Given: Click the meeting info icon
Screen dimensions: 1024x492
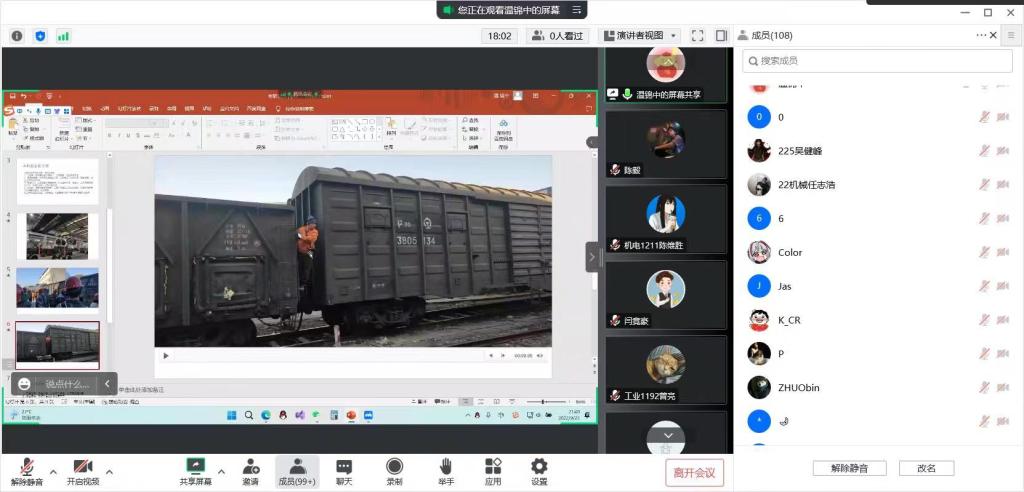Looking at the screenshot, I should coord(17,36).
